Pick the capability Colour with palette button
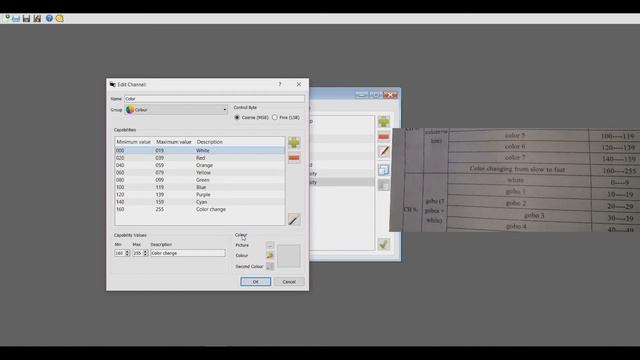Viewport: 640px width, 360px height. point(269,256)
